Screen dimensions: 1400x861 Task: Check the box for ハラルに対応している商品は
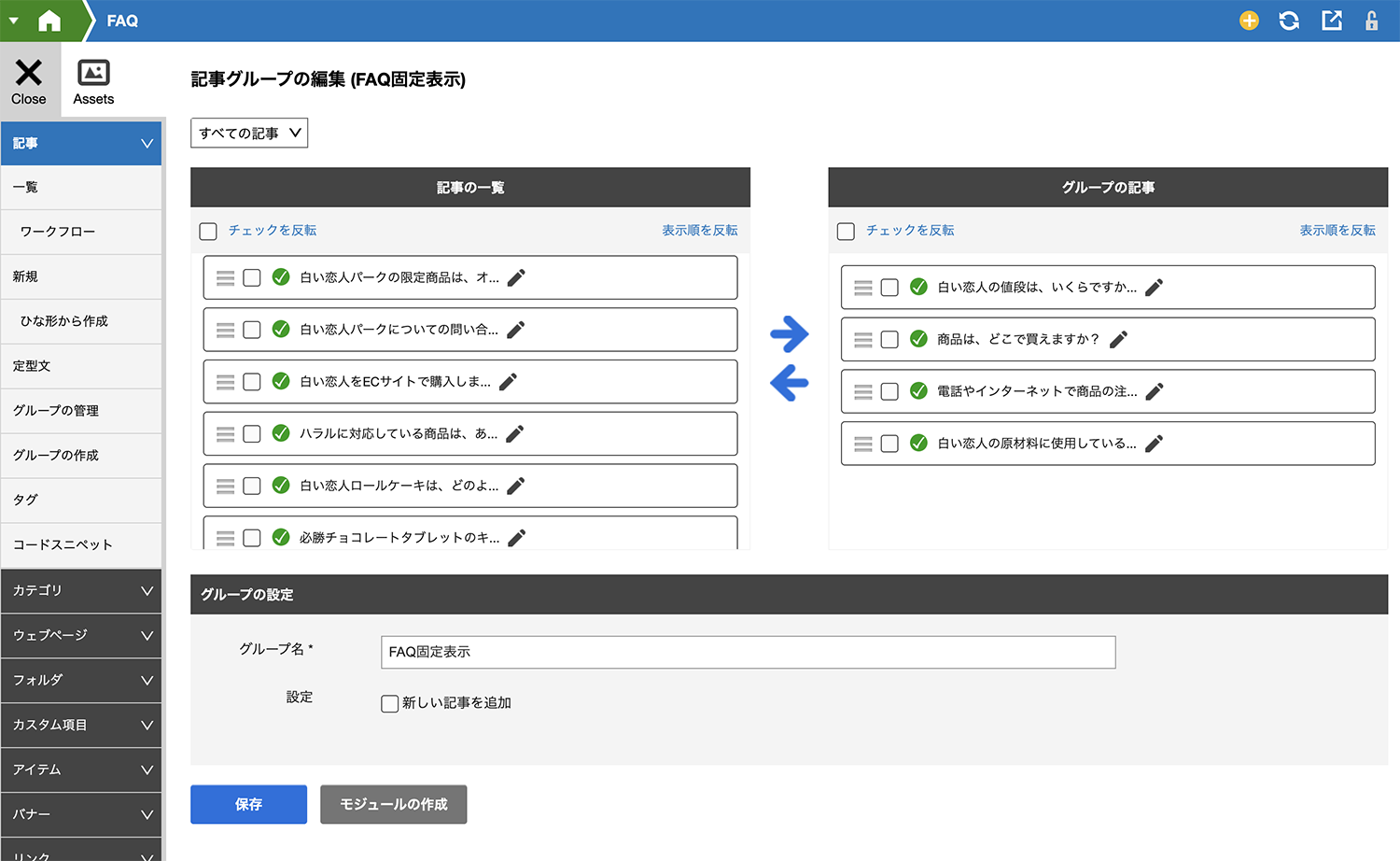[252, 433]
